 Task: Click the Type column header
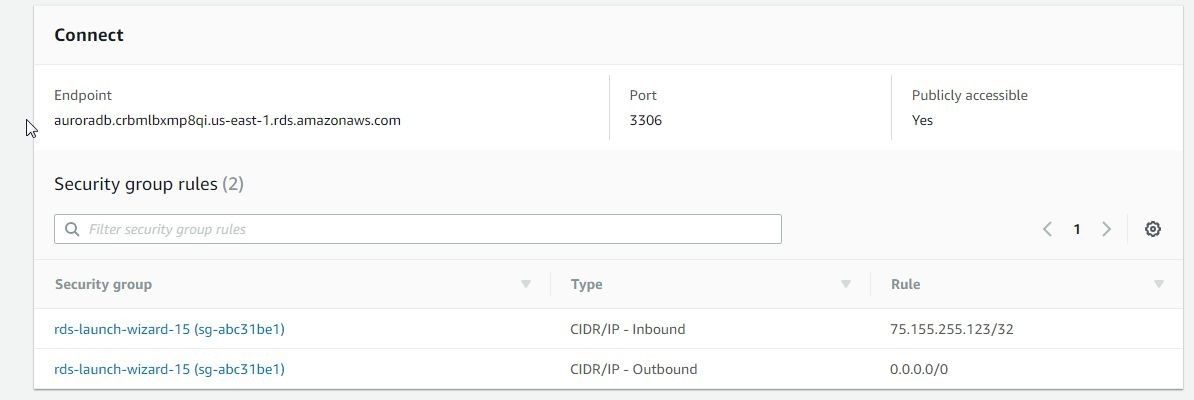click(586, 284)
